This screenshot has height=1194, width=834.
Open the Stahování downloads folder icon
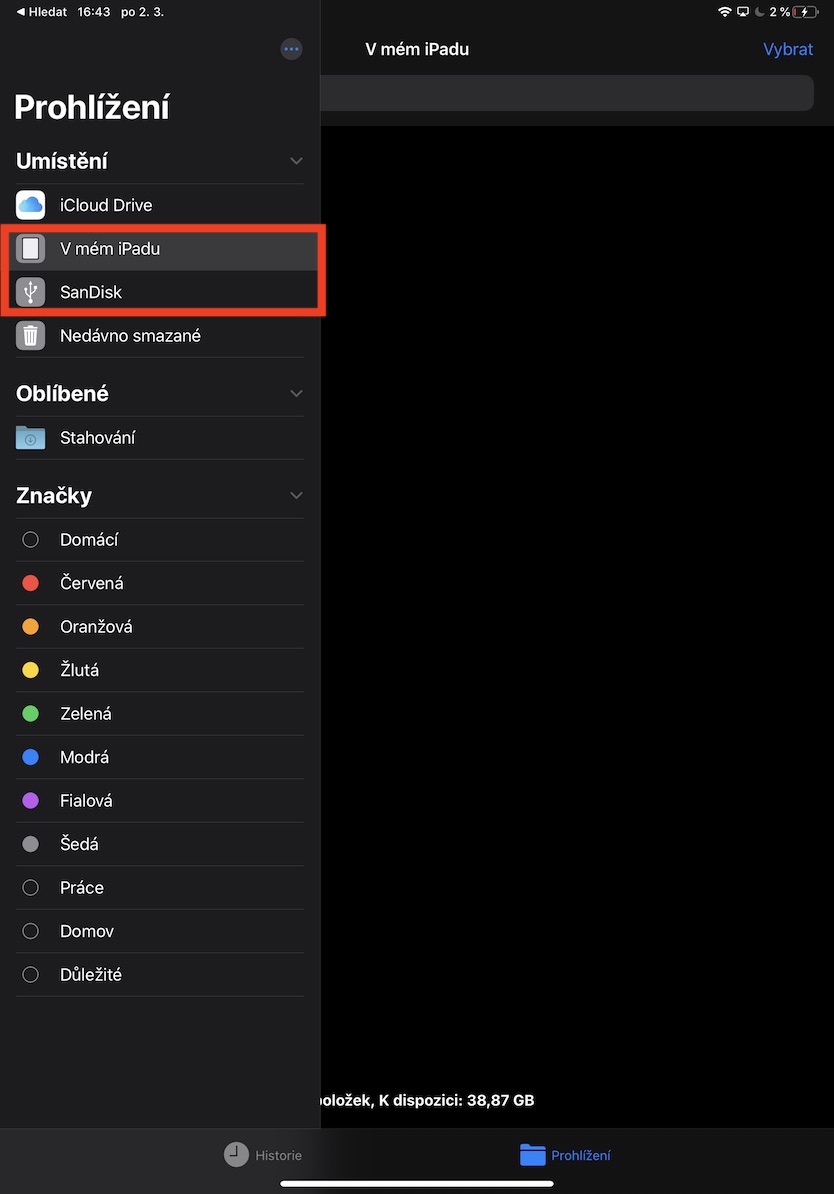(x=31, y=438)
